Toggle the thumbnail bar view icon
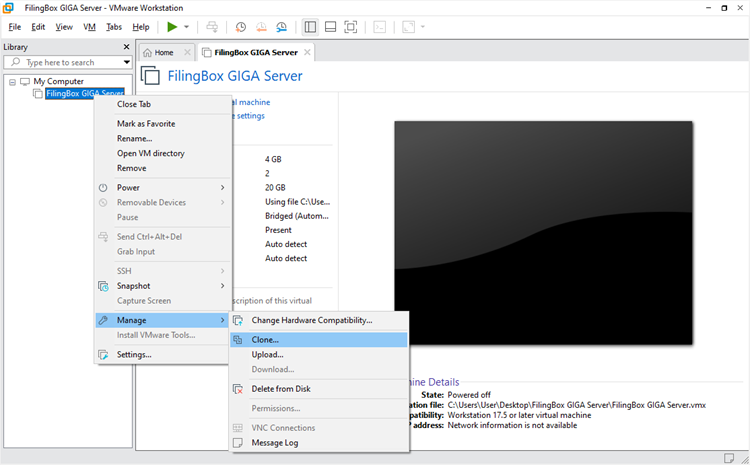 [x=331, y=27]
